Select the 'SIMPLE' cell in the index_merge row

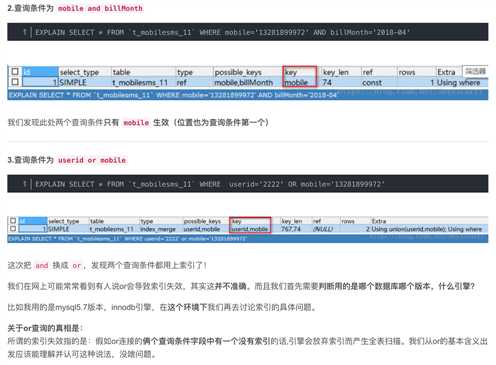59,229
